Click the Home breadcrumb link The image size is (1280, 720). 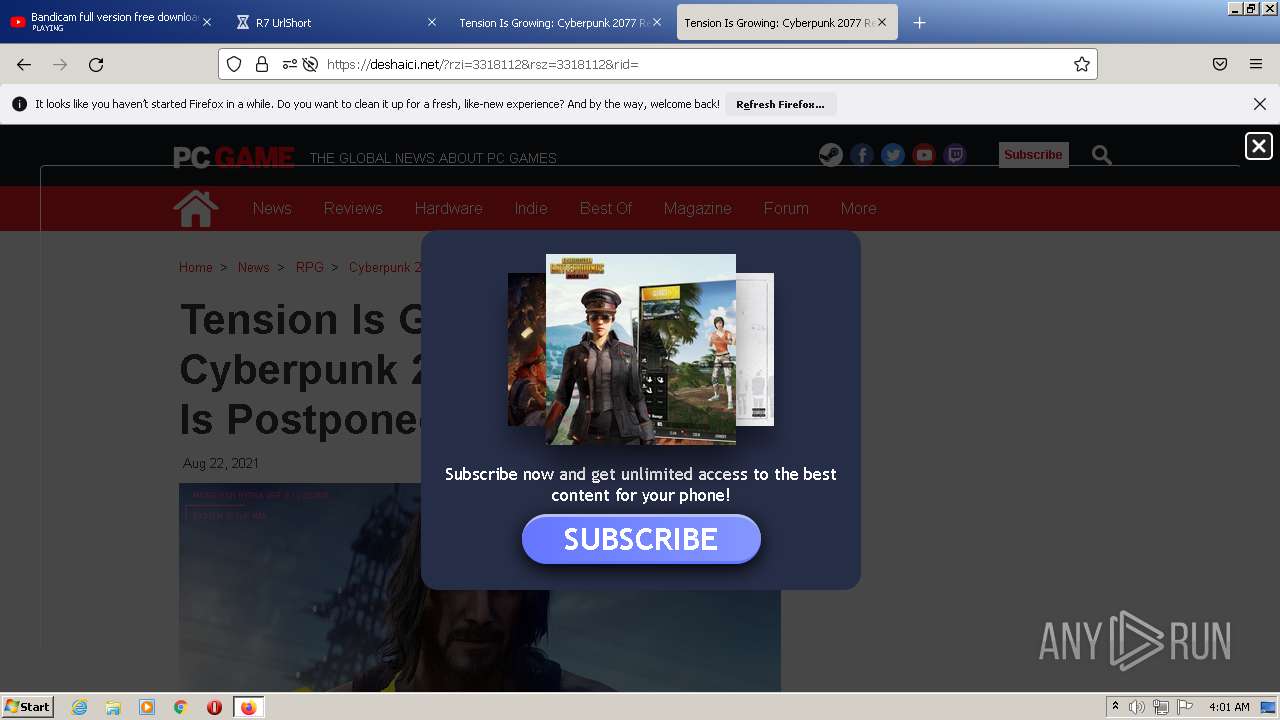tap(196, 267)
